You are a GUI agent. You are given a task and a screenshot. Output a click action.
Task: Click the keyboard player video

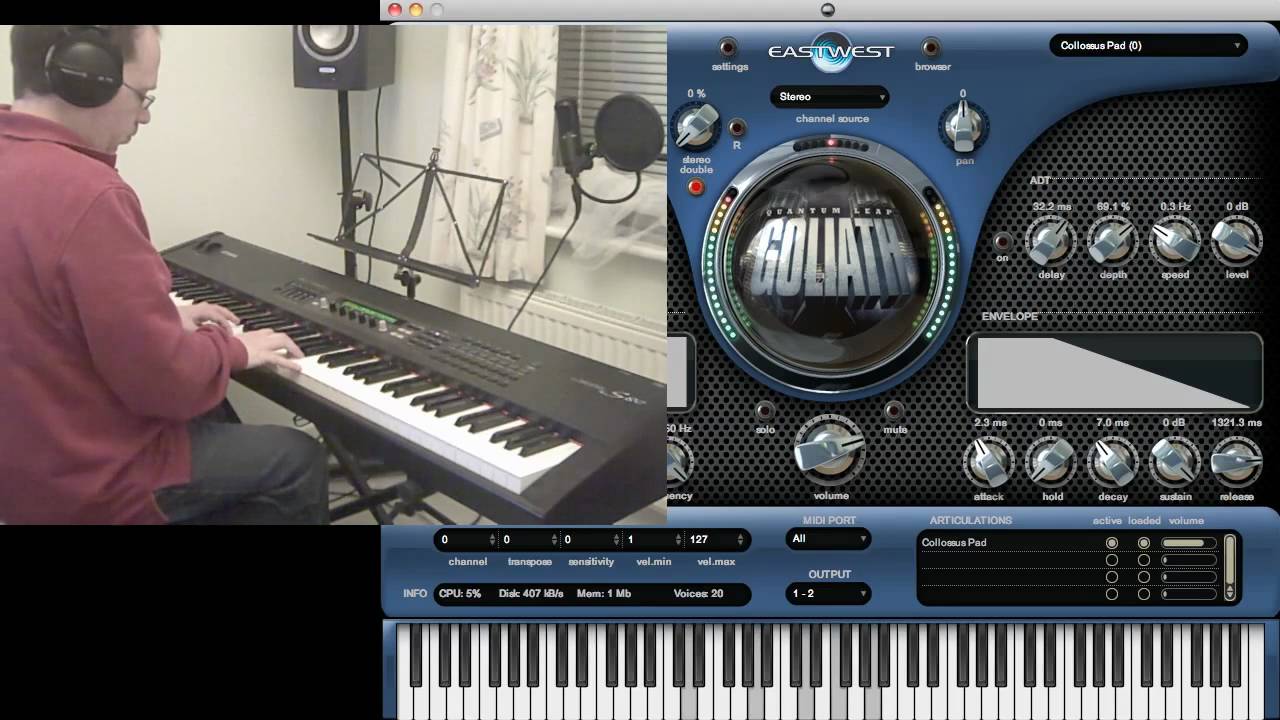pos(333,274)
